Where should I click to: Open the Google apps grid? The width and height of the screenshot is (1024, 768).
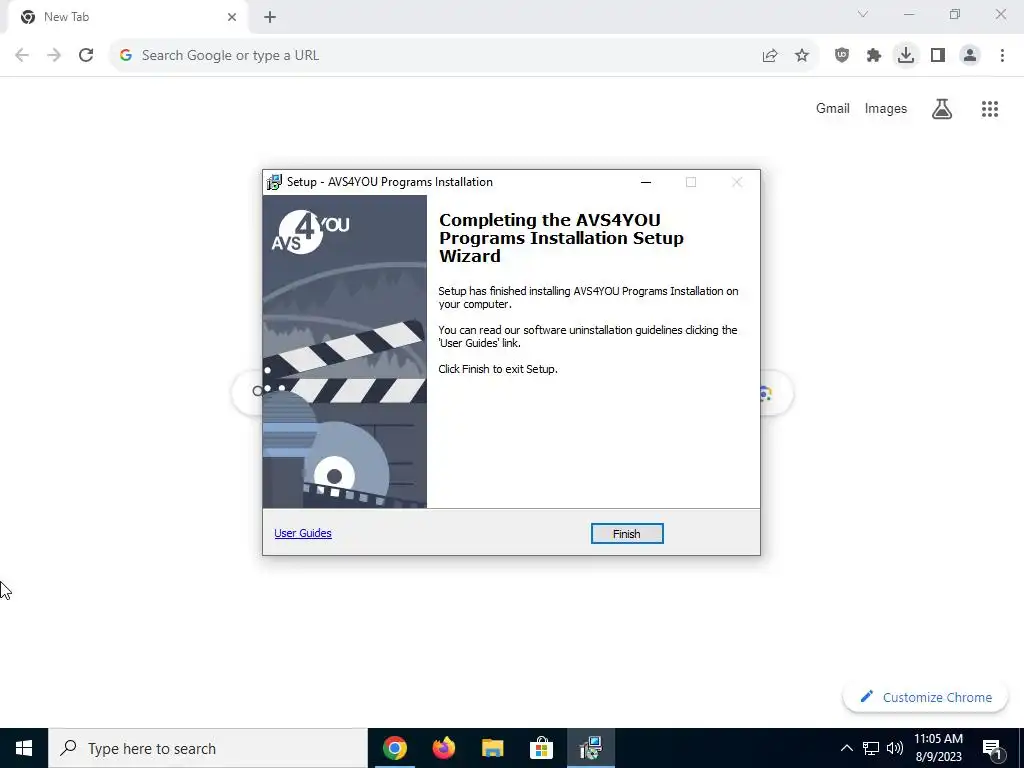pos(990,109)
